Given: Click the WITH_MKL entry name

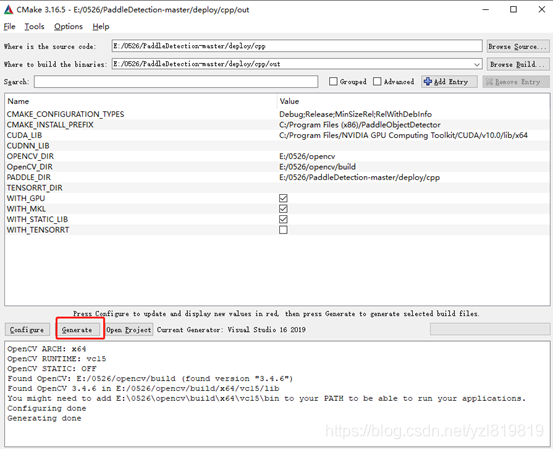Looking at the screenshot, I should pyautogui.click(x=26, y=209).
